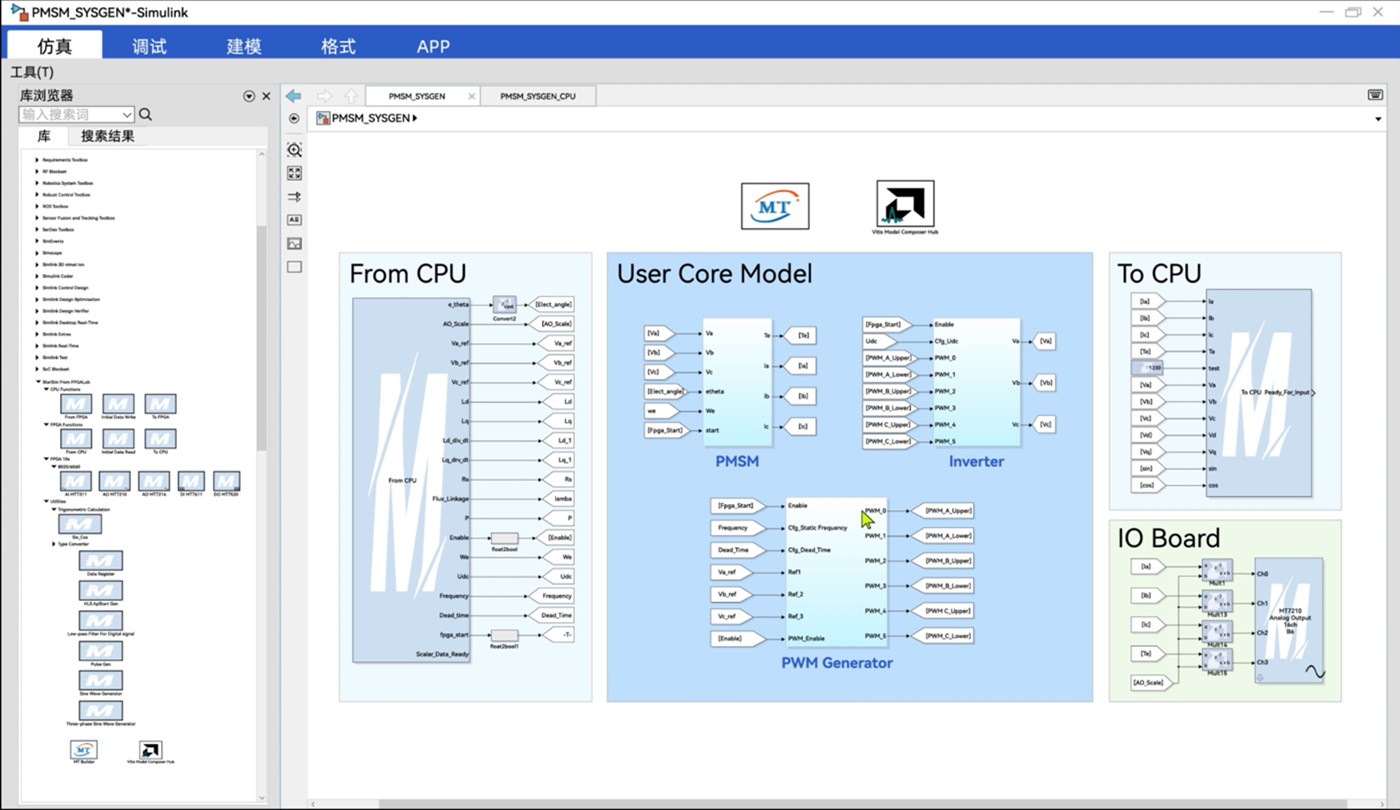The image size is (1400, 810).
Task: Select Sin_Cos library block
Action: click(x=79, y=524)
